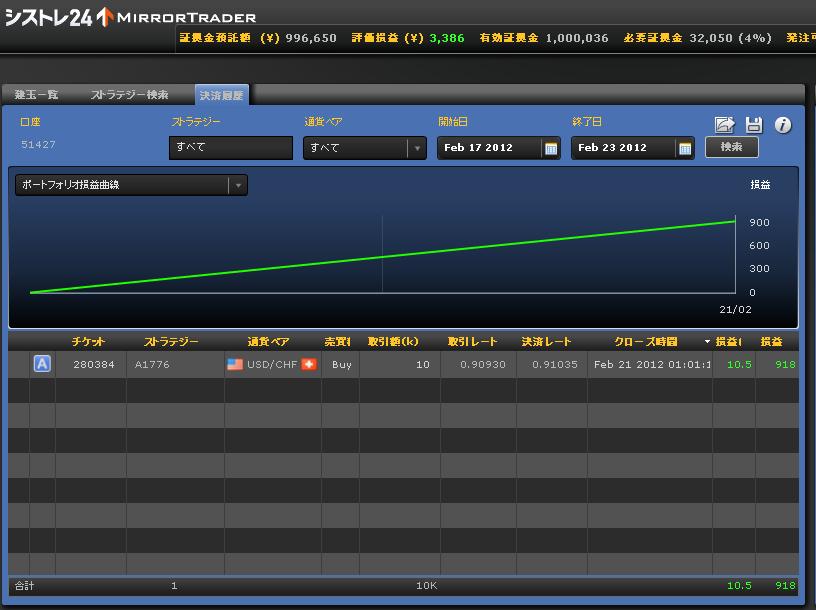The width and height of the screenshot is (816, 610).
Task: Click sort arrow on クローズ時間 column
Action: point(707,342)
